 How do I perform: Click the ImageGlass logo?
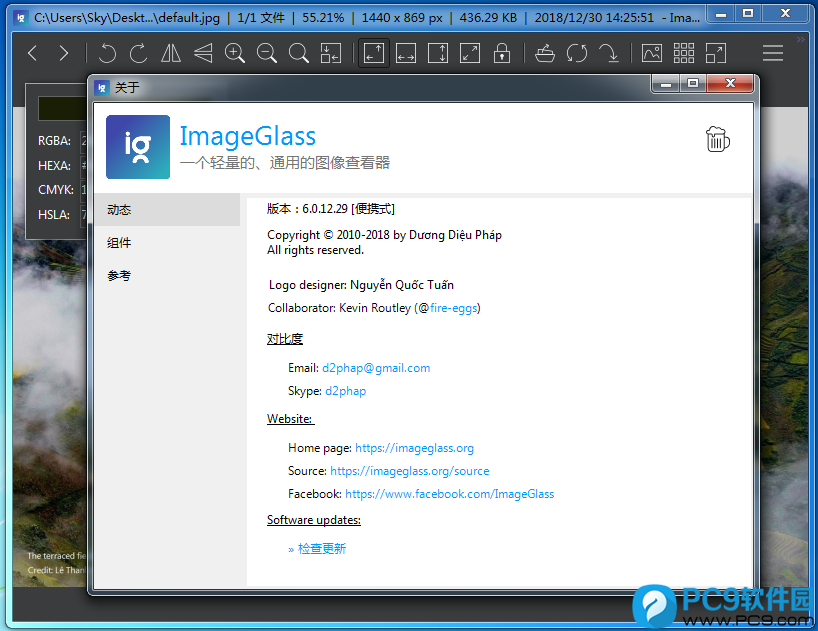(138, 147)
